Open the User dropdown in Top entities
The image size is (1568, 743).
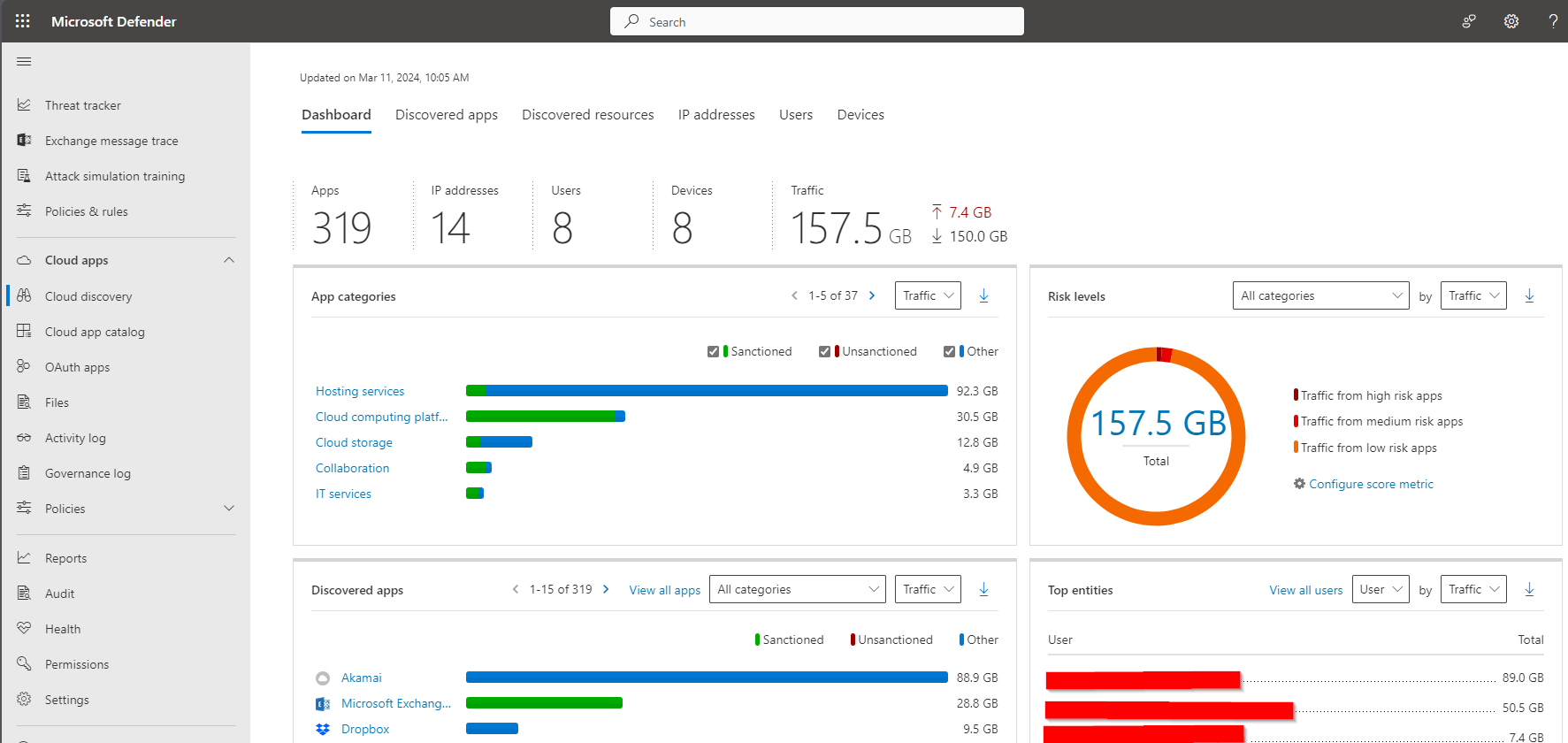[x=1380, y=589]
